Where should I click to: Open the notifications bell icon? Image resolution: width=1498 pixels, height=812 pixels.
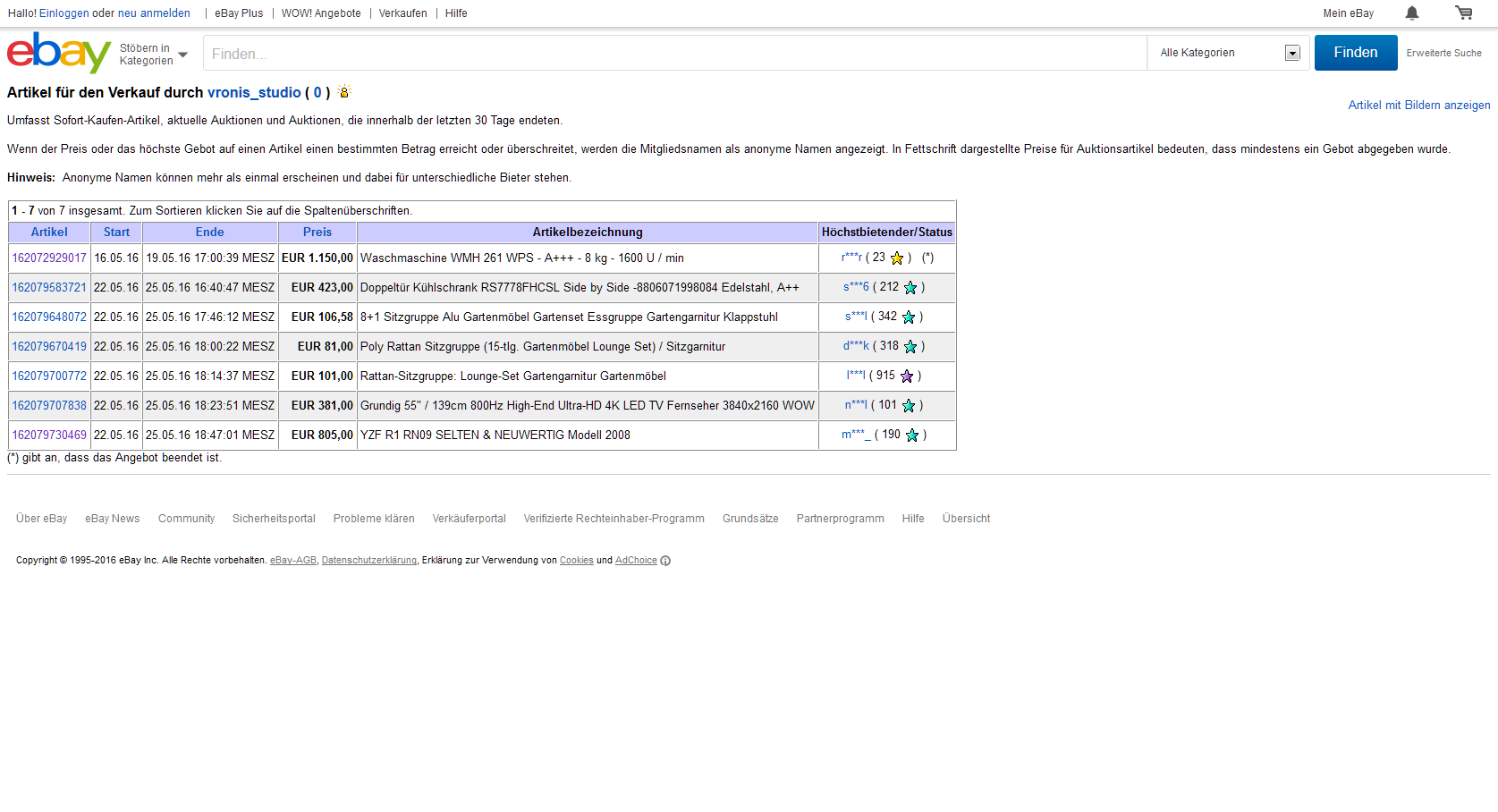(1412, 13)
